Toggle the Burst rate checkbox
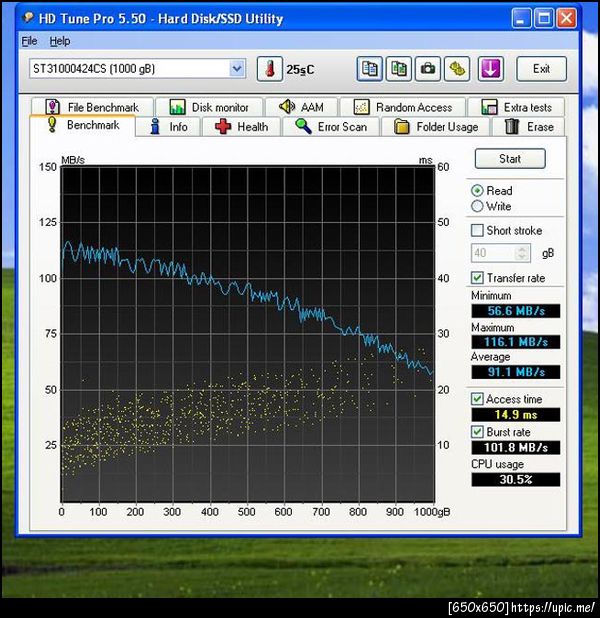This screenshot has width=600, height=618. click(477, 432)
